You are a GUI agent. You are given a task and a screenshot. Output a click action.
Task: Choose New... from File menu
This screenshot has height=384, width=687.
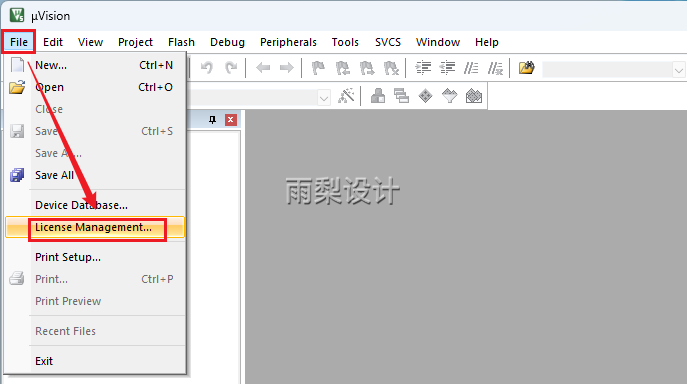coord(96,65)
